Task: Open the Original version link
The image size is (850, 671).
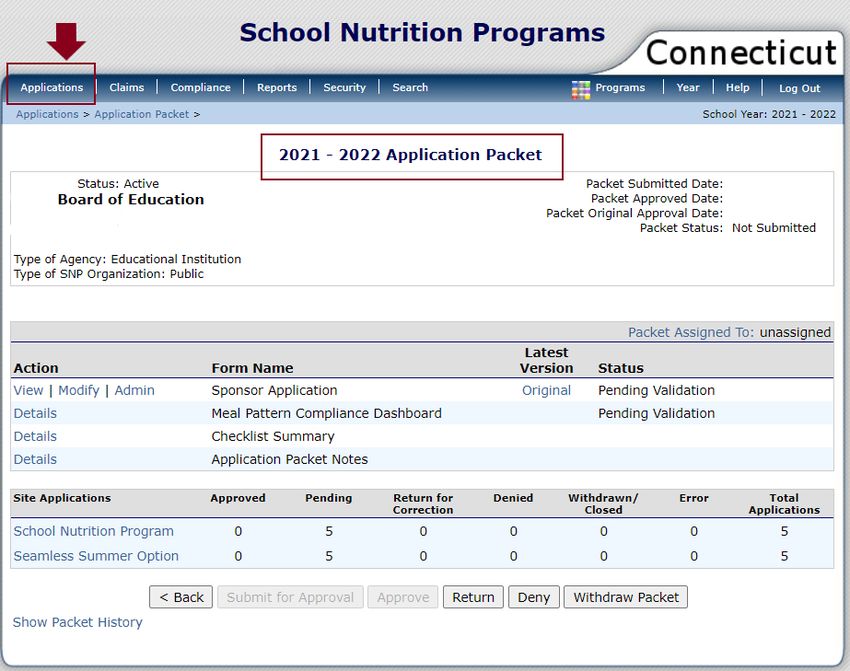Action: point(546,390)
